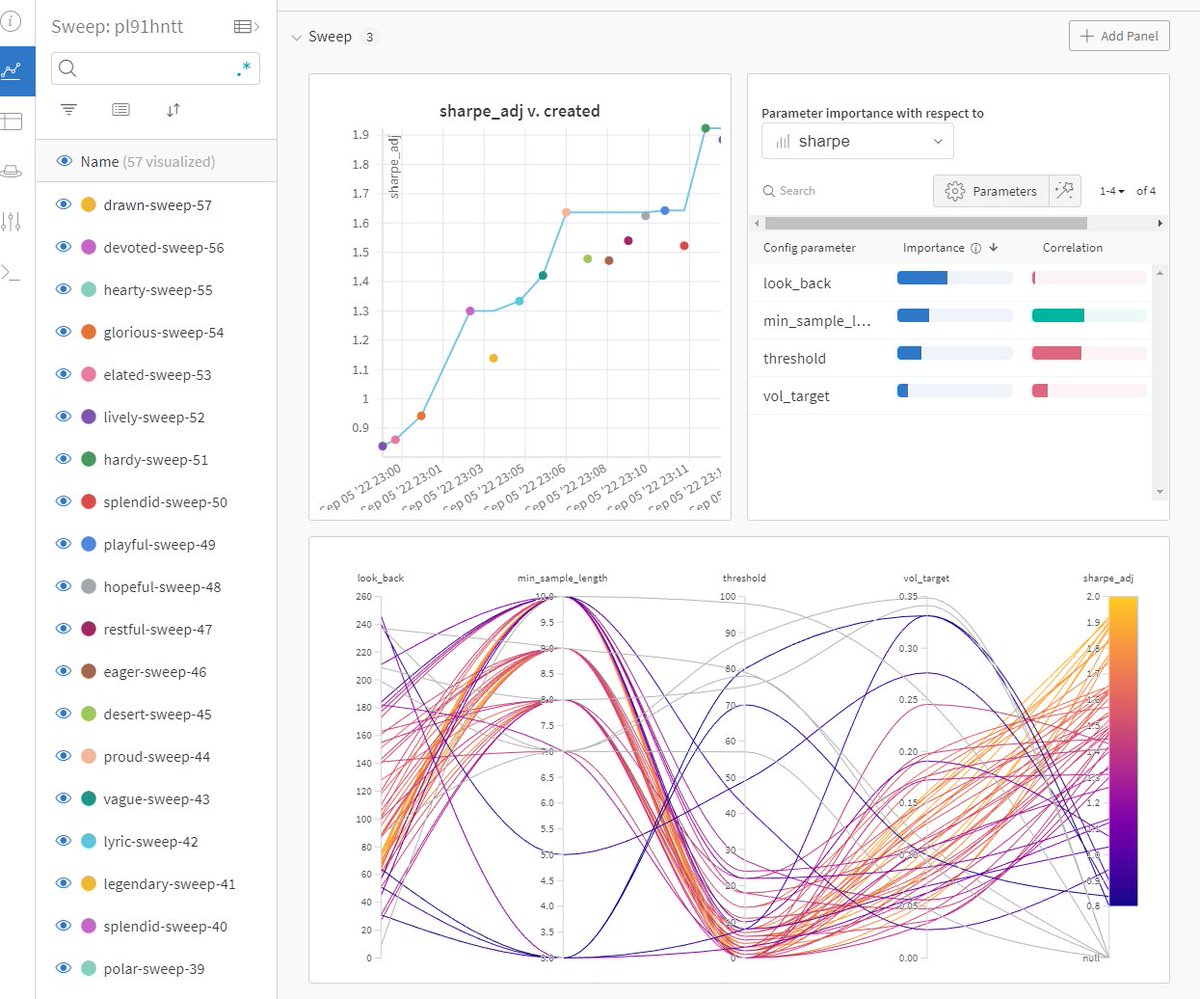Toggle visibility of splendid-sweep-50
The height and width of the screenshot is (999, 1200).
coord(64,502)
